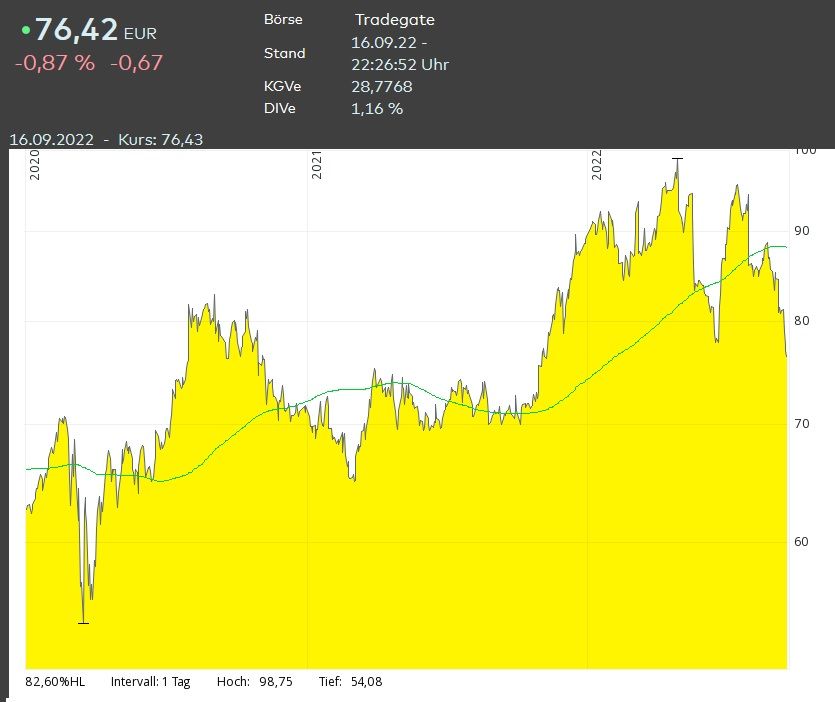Click the high marker at chart peak

[677, 159]
